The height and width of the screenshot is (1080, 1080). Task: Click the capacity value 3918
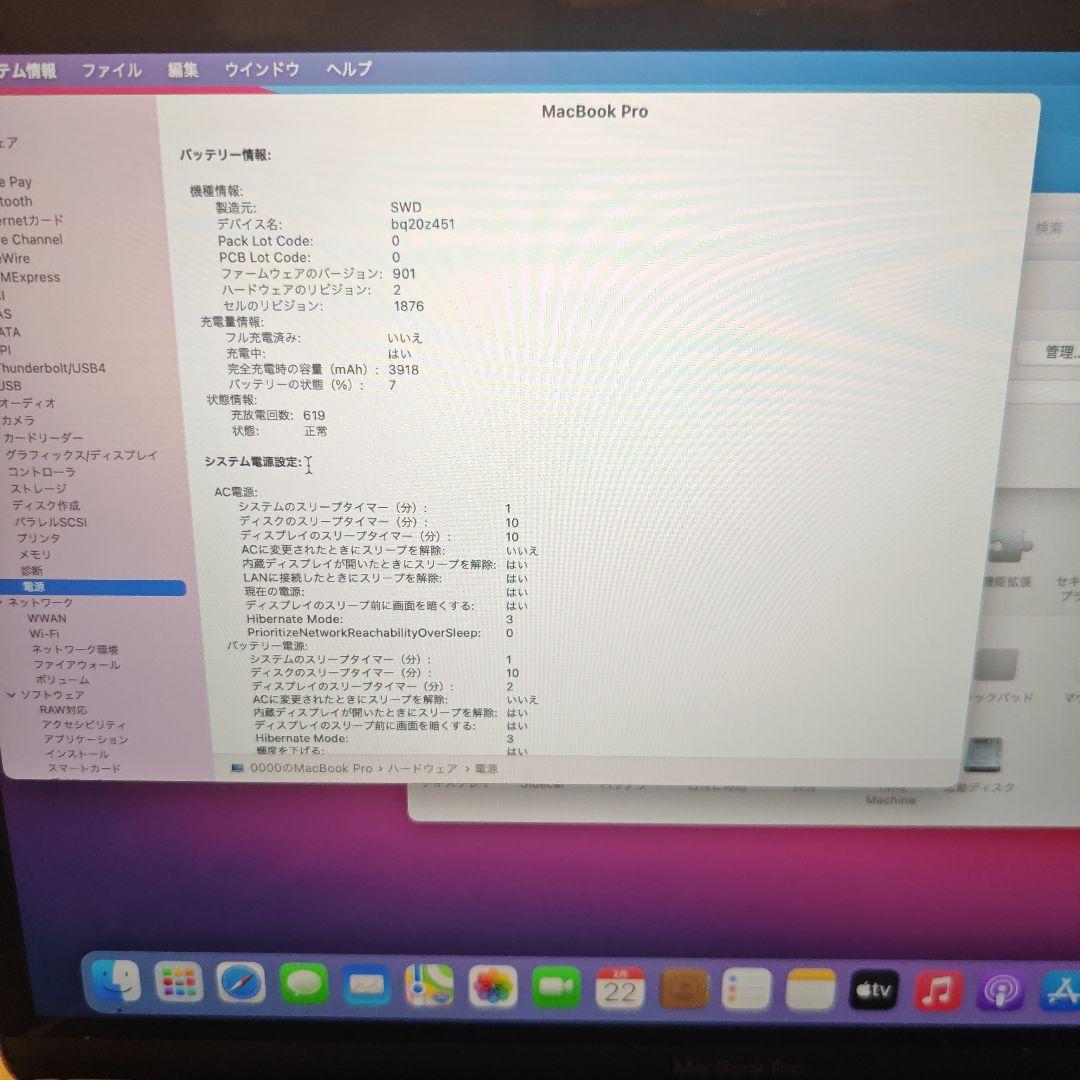click(404, 370)
